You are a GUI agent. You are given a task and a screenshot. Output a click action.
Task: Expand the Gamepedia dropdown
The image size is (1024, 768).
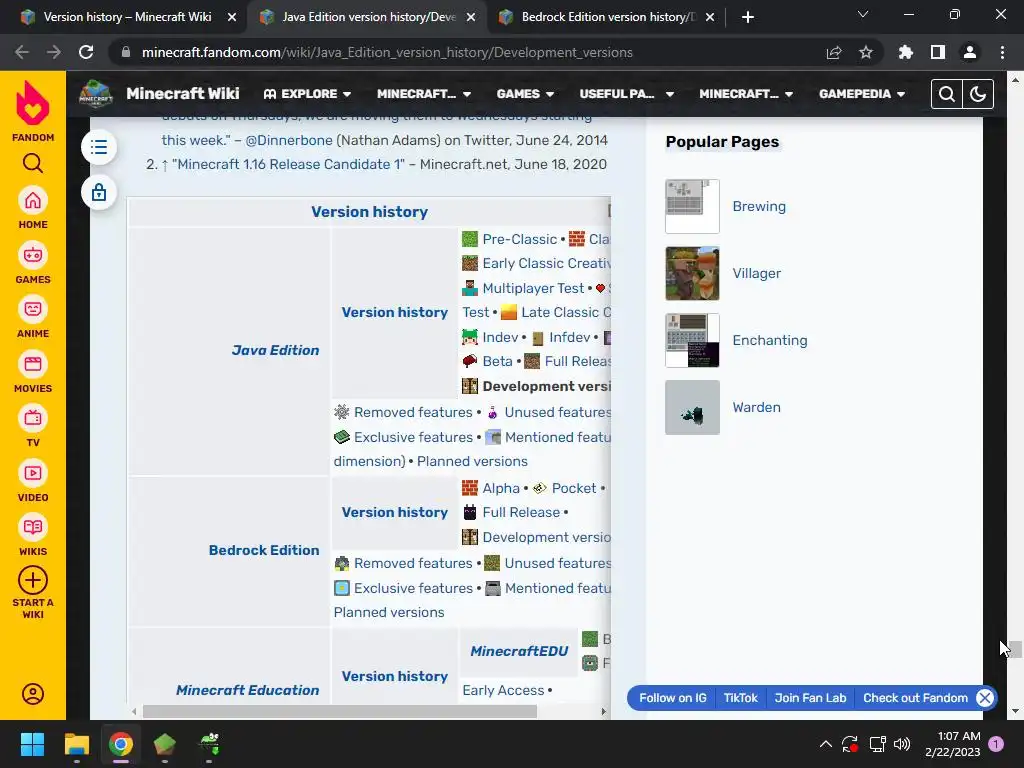(862, 94)
